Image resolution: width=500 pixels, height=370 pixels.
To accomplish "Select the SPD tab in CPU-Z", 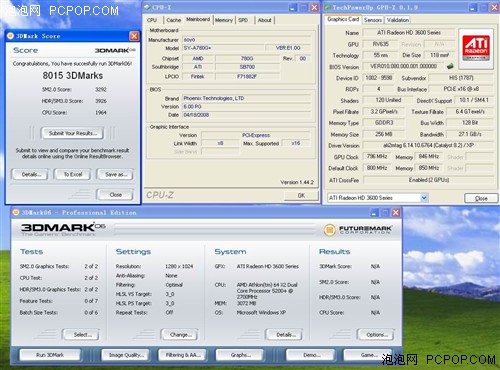I will 243,20.
